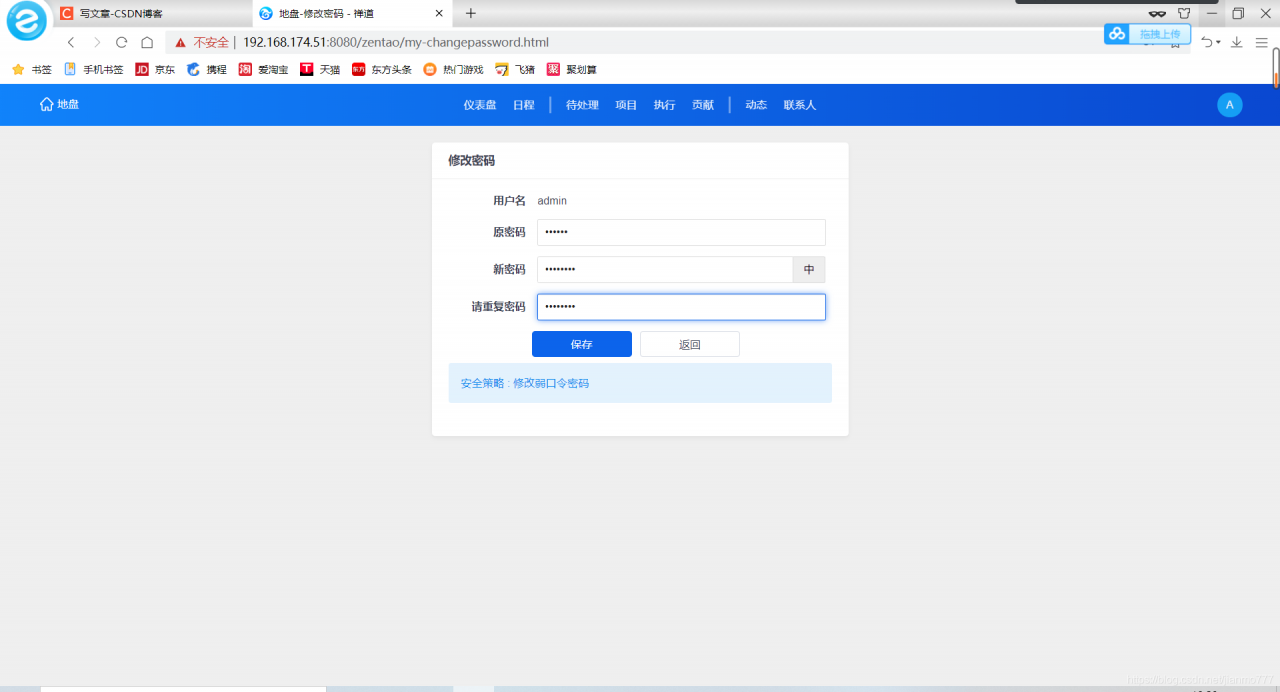Switch to the 写文章-CSDN博客 tab
The image size is (1280, 692).
tap(150, 14)
